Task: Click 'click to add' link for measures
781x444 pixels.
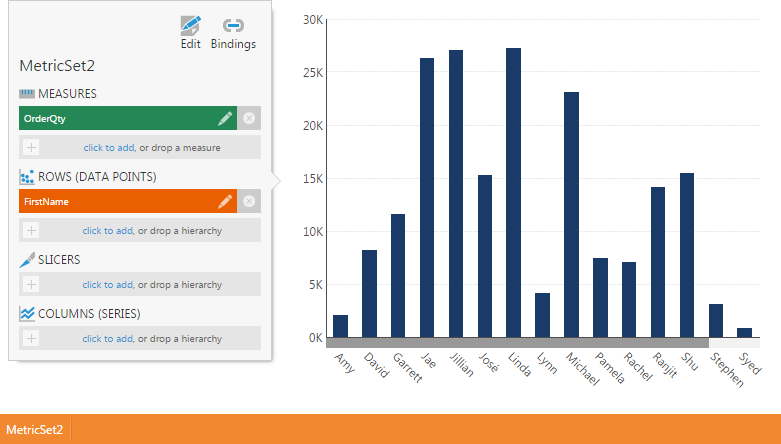Action: [108, 148]
